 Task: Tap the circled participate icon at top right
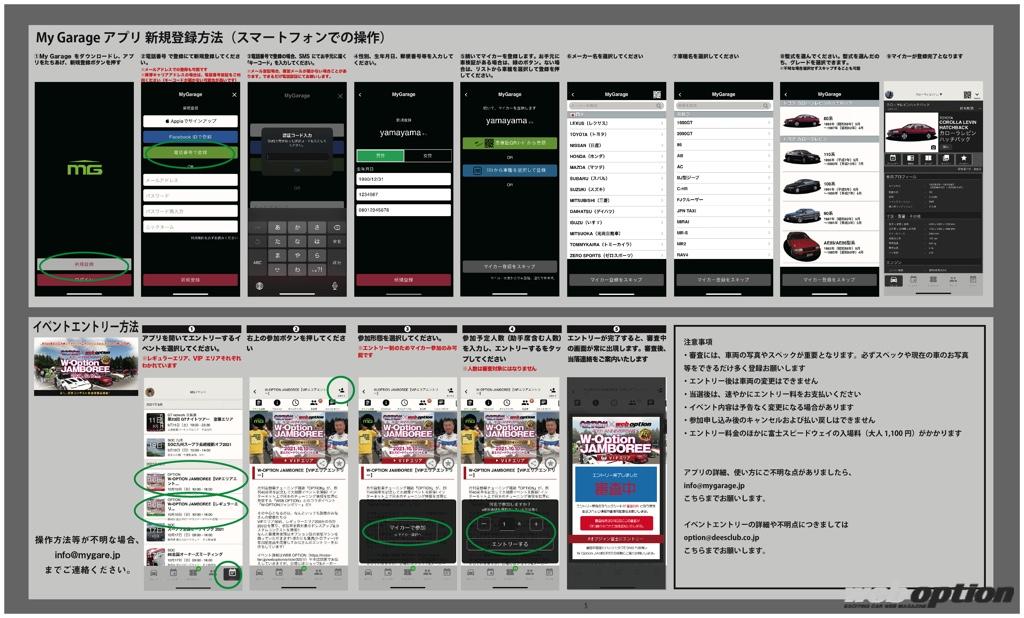pyautogui.click(x=340, y=392)
